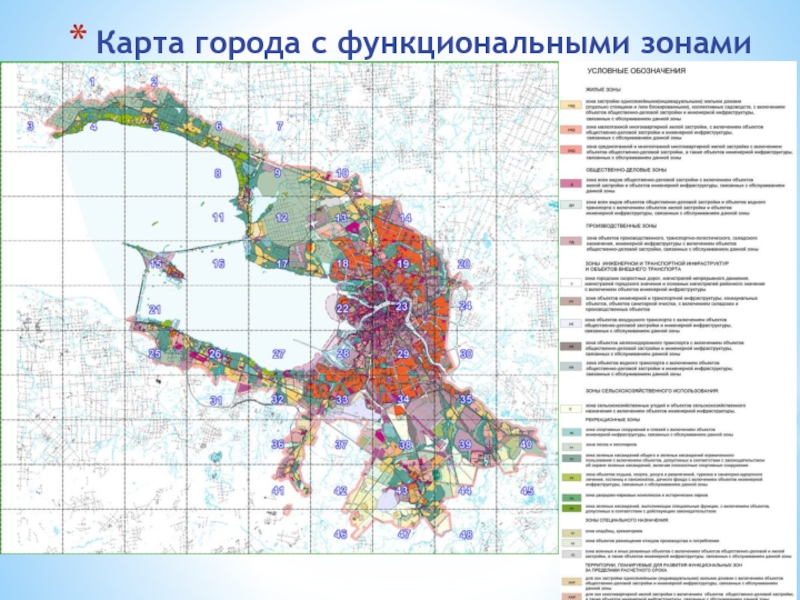
Task: Select the dark railway transport legend swatch
Action: tap(571, 346)
